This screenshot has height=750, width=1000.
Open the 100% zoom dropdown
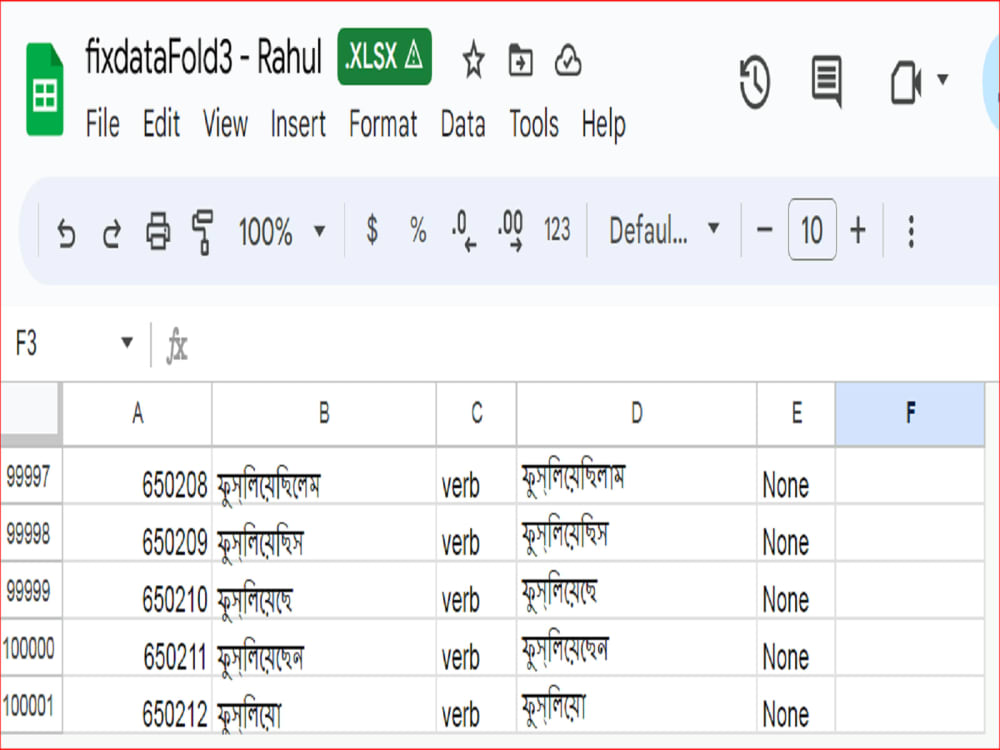(281, 231)
